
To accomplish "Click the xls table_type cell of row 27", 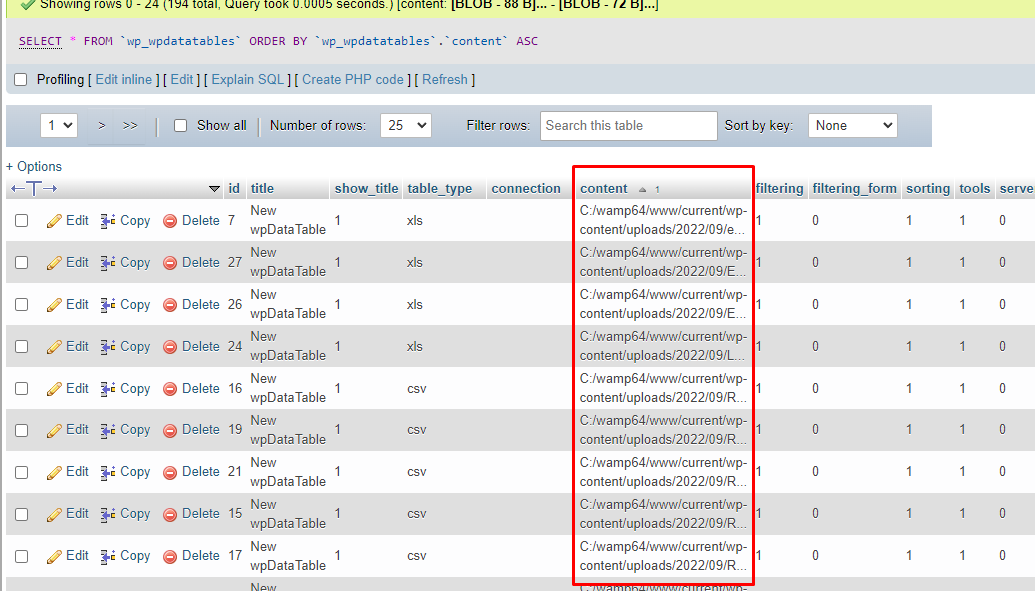I will pyautogui.click(x=415, y=263).
